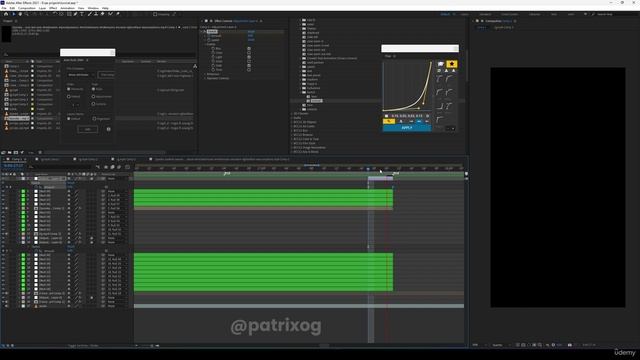Click the yellow star favorites icon in Flow
Viewport: 640px width, 360px height.
pyautogui.click(x=451, y=64)
